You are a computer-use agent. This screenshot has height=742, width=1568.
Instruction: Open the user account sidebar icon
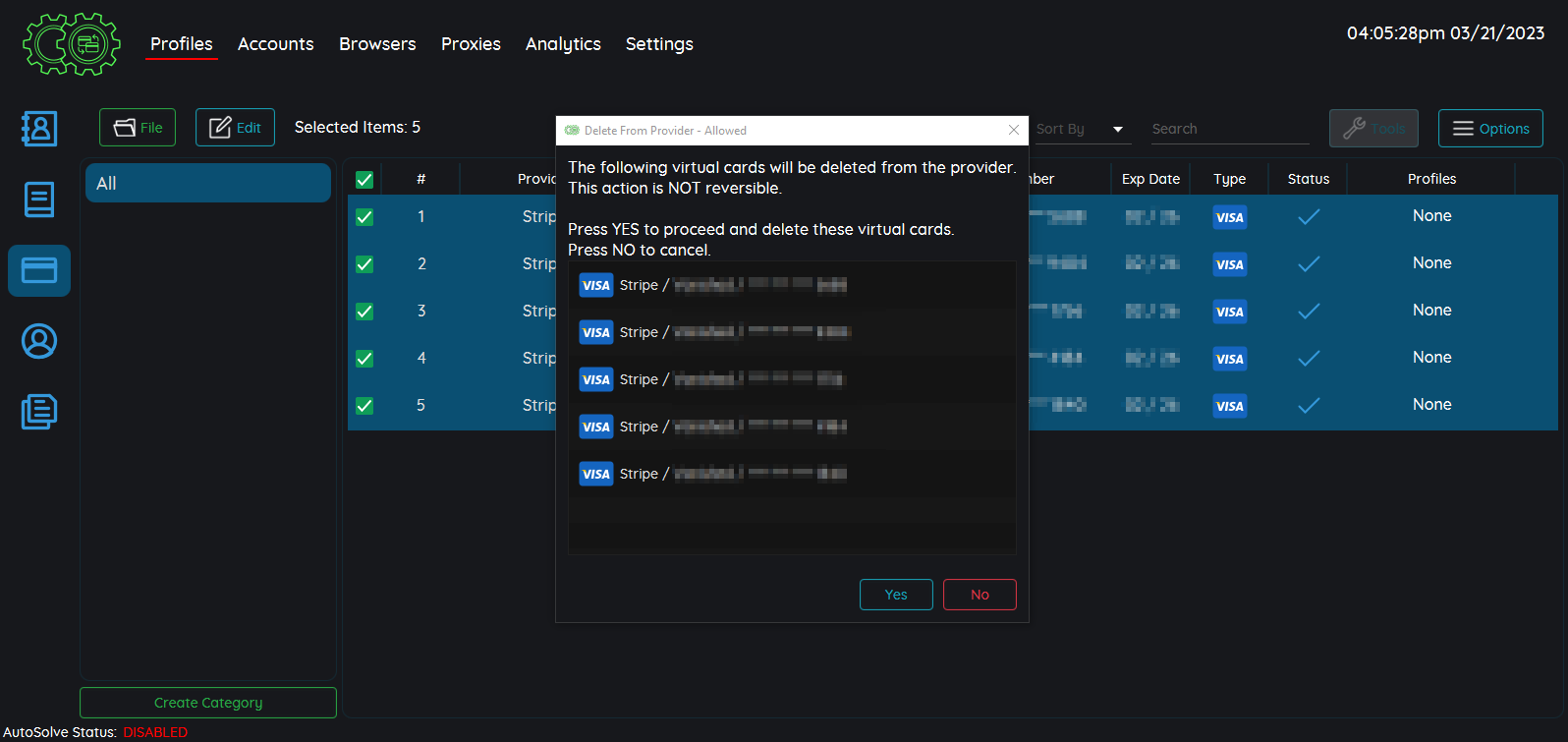tap(39, 341)
